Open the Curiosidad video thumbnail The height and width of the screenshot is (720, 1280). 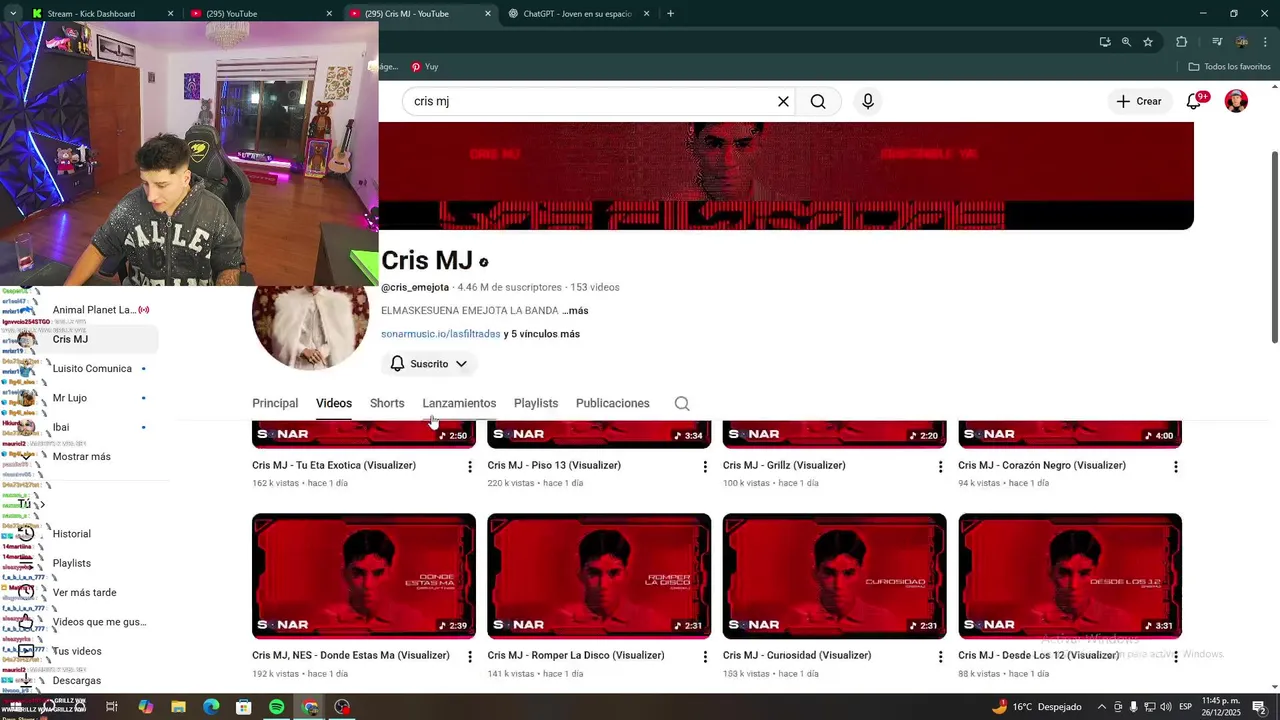(834, 576)
